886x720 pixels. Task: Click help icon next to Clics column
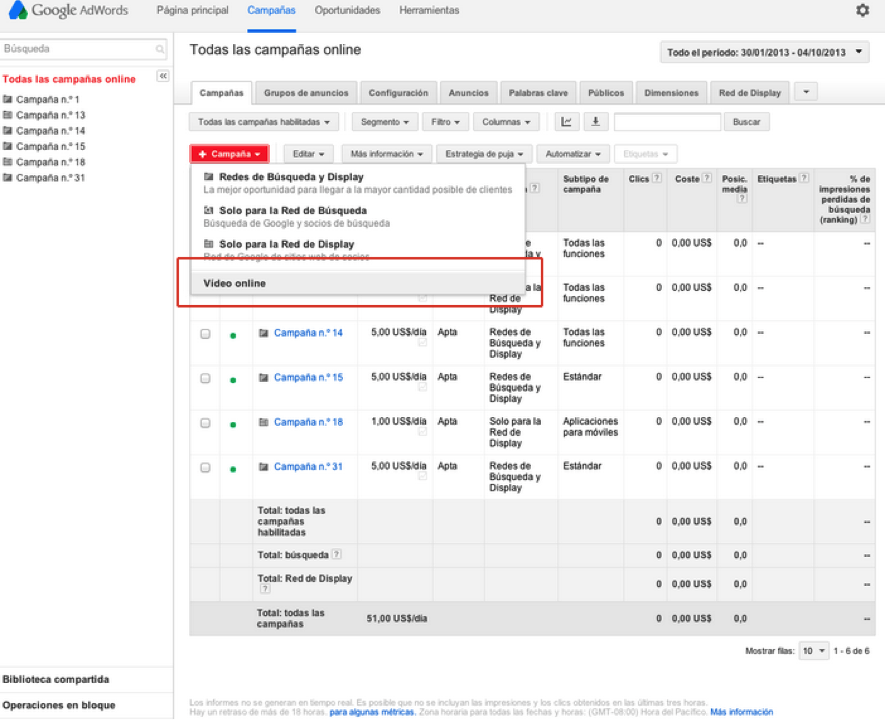[657, 179]
